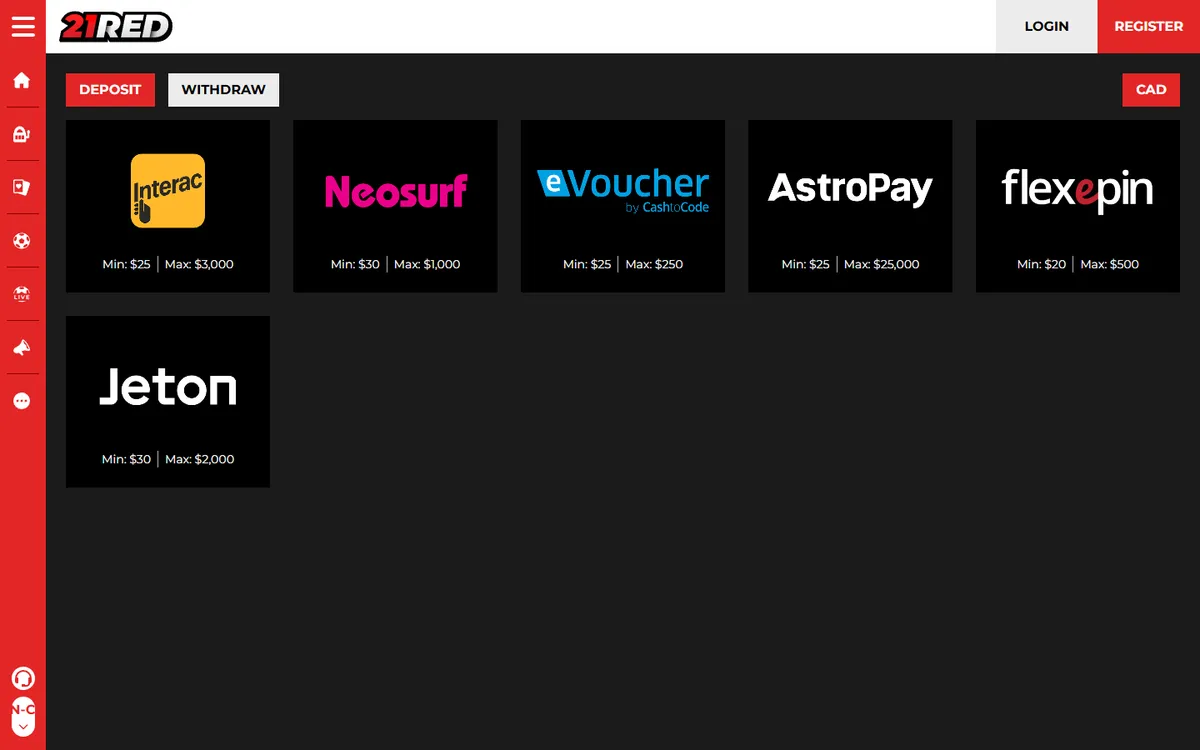
Task: Click Neosurf limit text 'Max: $1,000'
Action: [x=427, y=264]
